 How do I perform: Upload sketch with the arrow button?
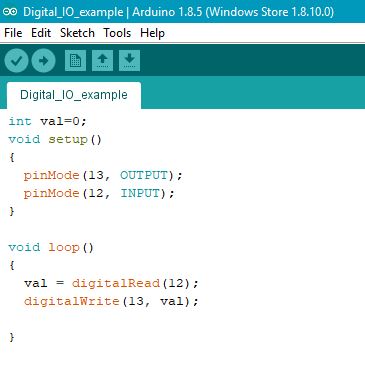click(43, 60)
